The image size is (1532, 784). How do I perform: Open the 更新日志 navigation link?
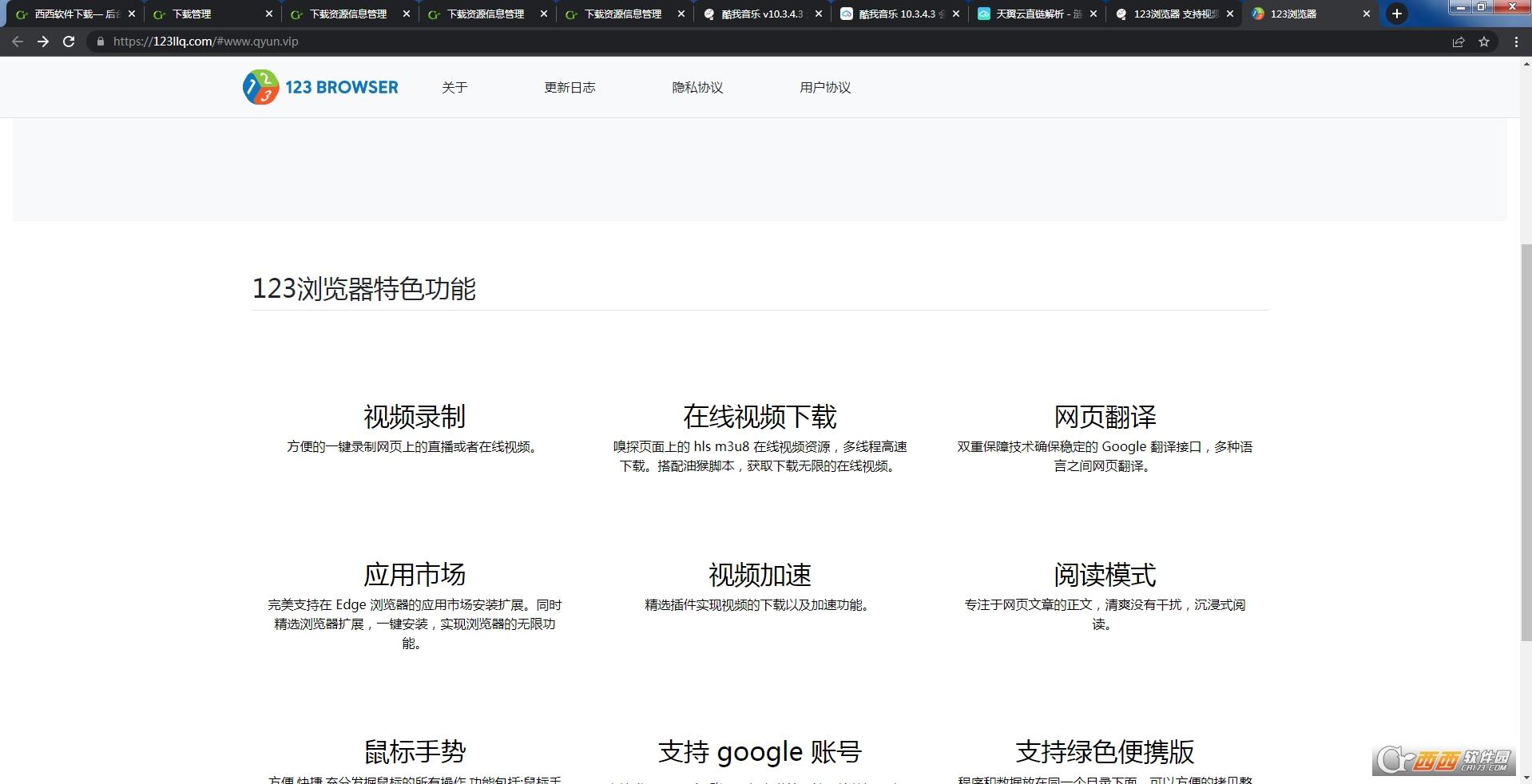pos(570,87)
